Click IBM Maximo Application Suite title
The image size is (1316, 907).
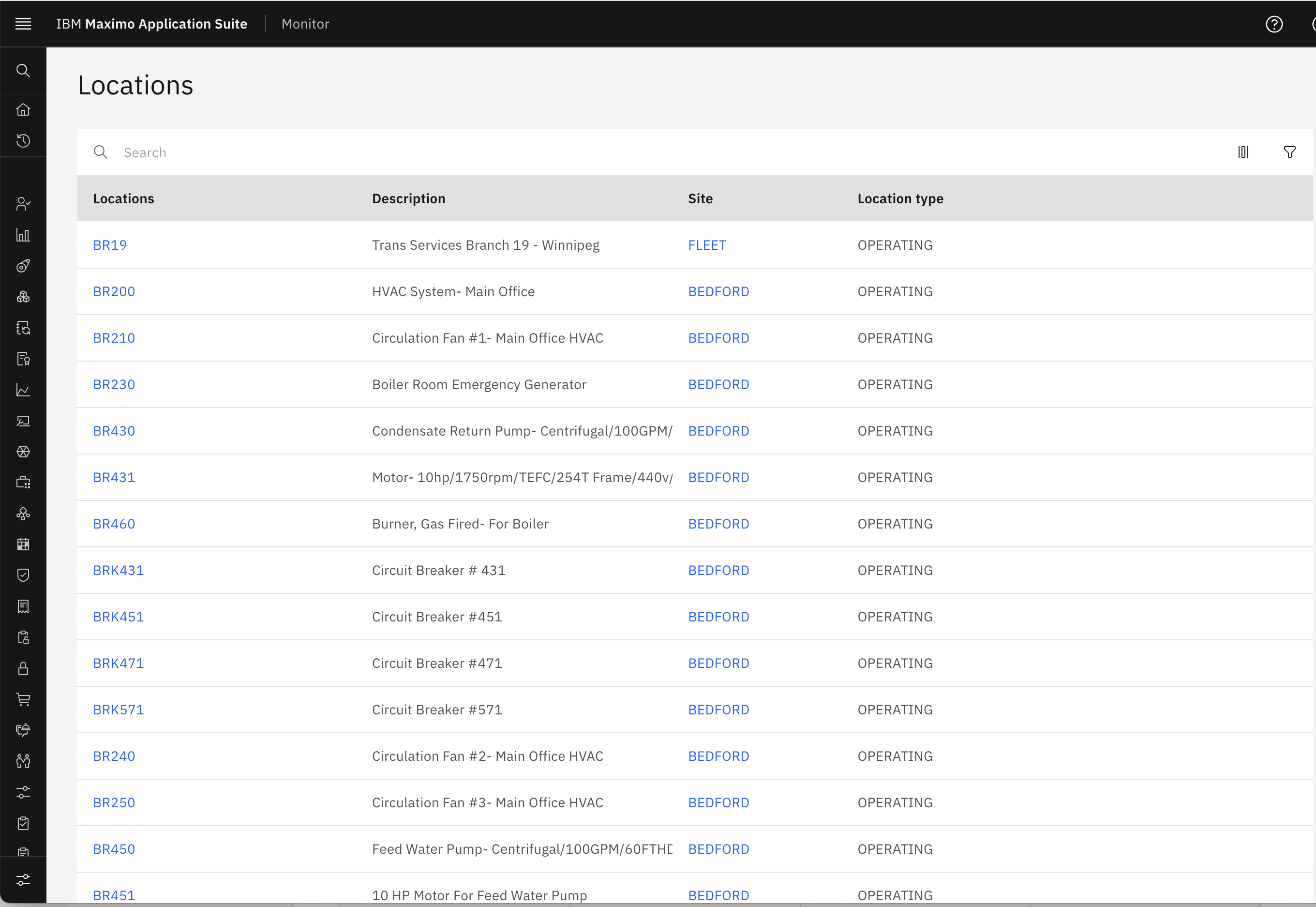click(151, 24)
